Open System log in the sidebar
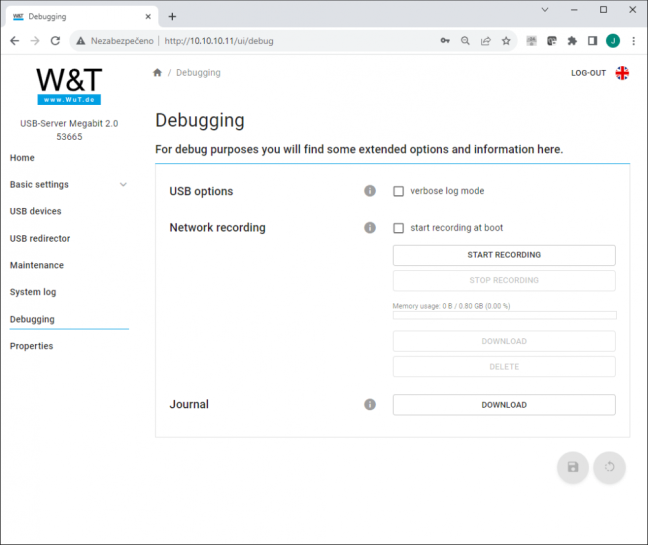This screenshot has width=648, height=545. coord(33,292)
